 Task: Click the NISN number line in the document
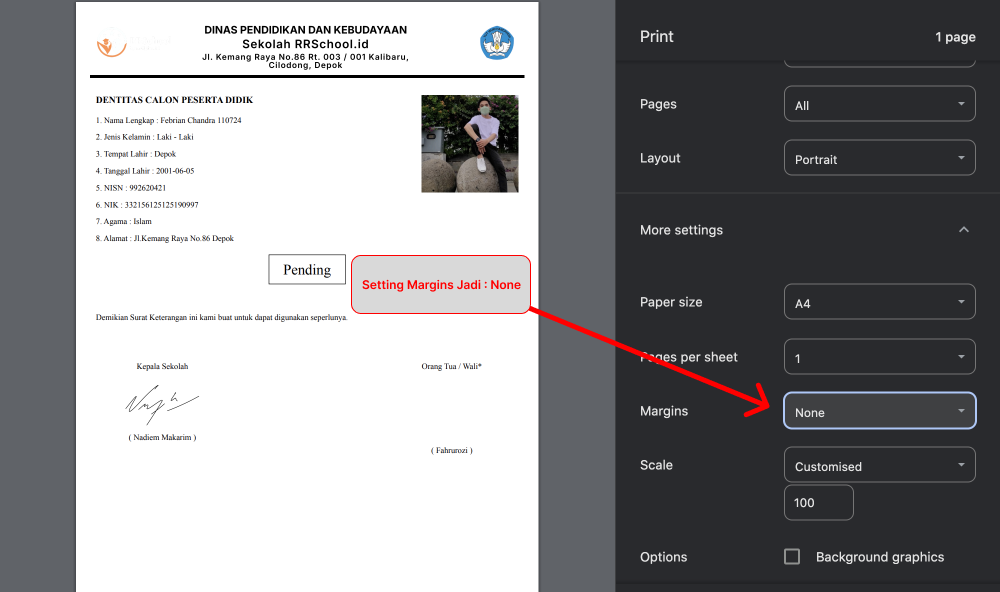point(130,187)
